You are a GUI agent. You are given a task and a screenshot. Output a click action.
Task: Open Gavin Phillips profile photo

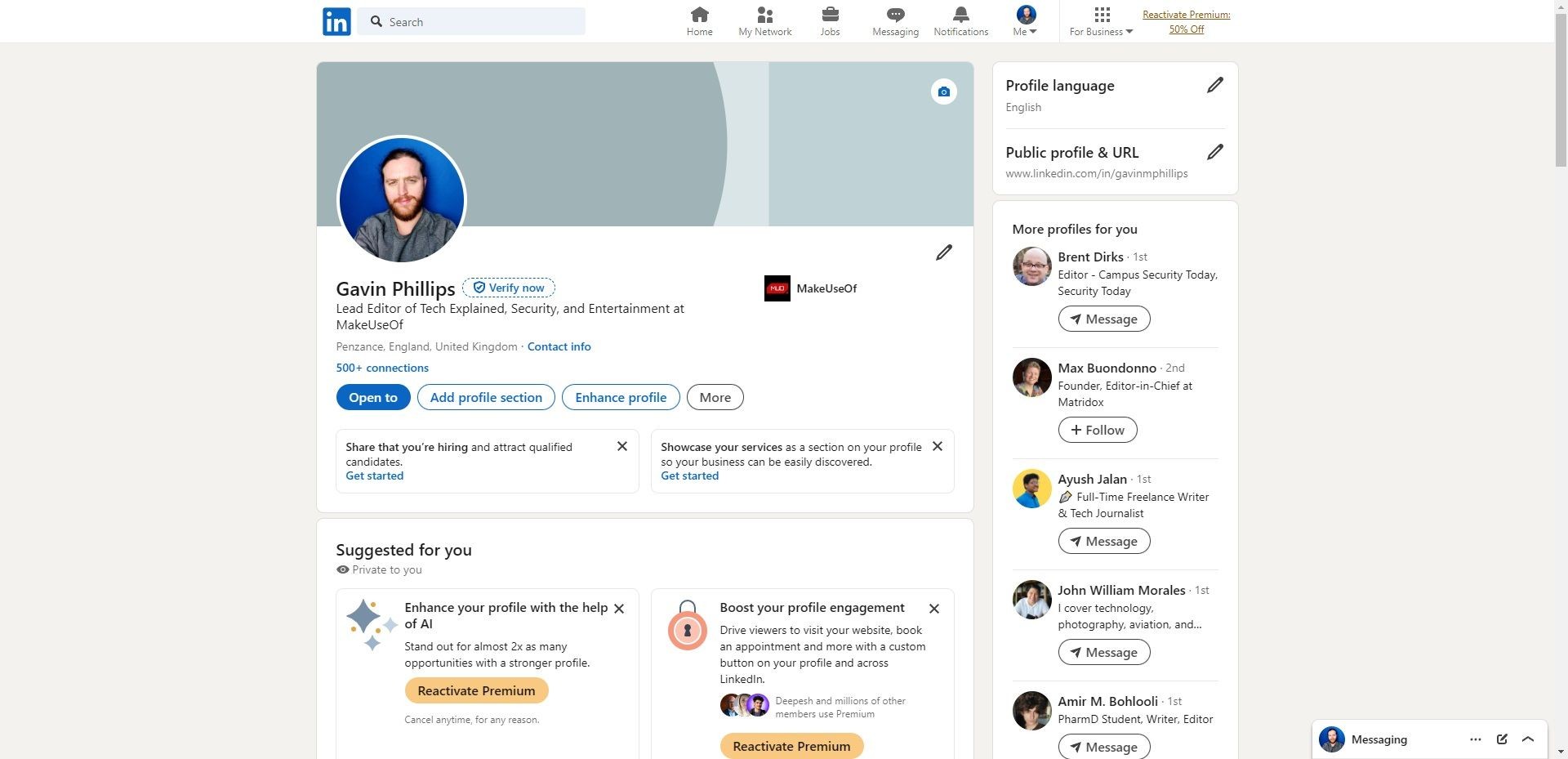401,200
